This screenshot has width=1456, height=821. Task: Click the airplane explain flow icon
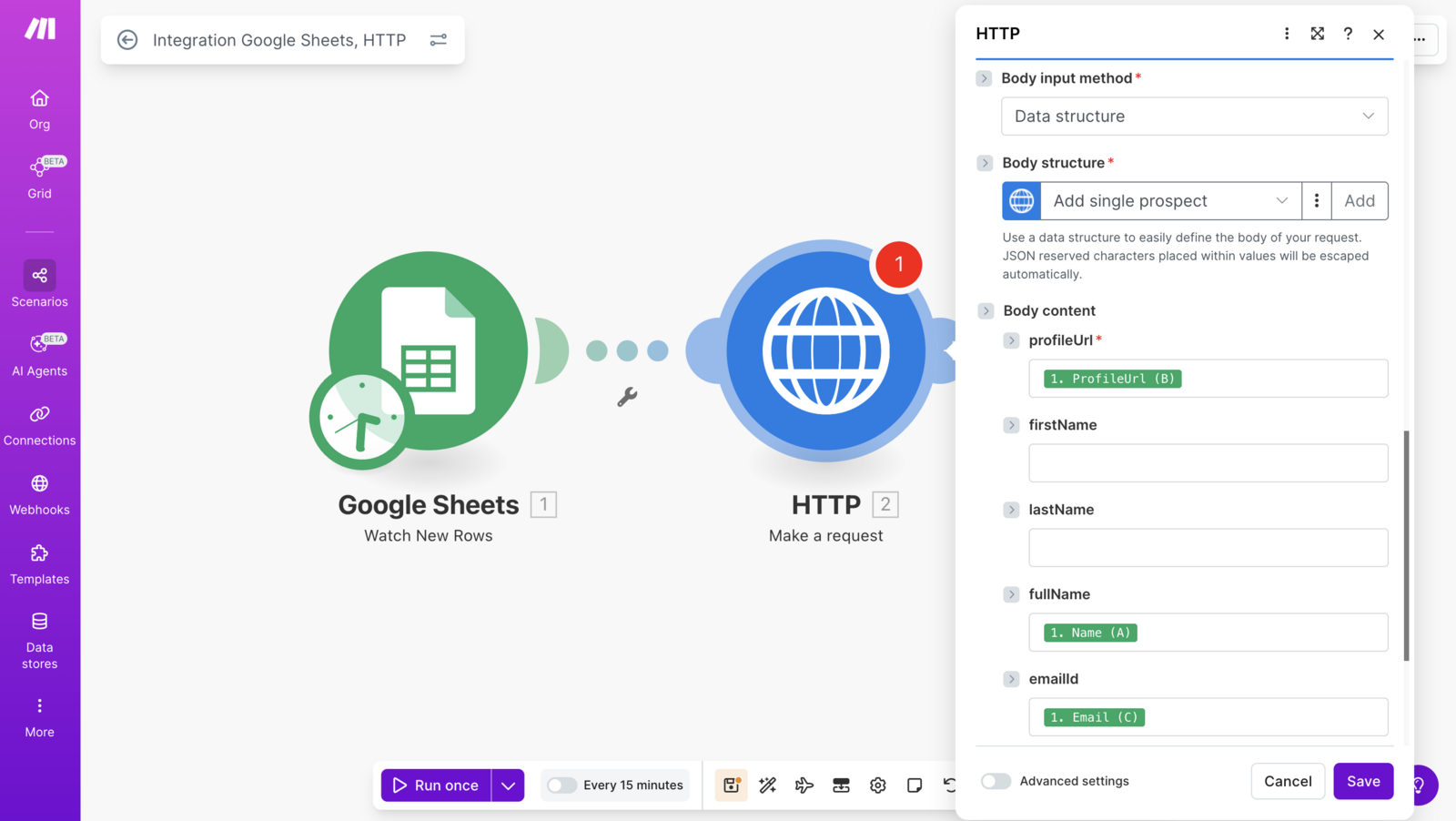[804, 785]
